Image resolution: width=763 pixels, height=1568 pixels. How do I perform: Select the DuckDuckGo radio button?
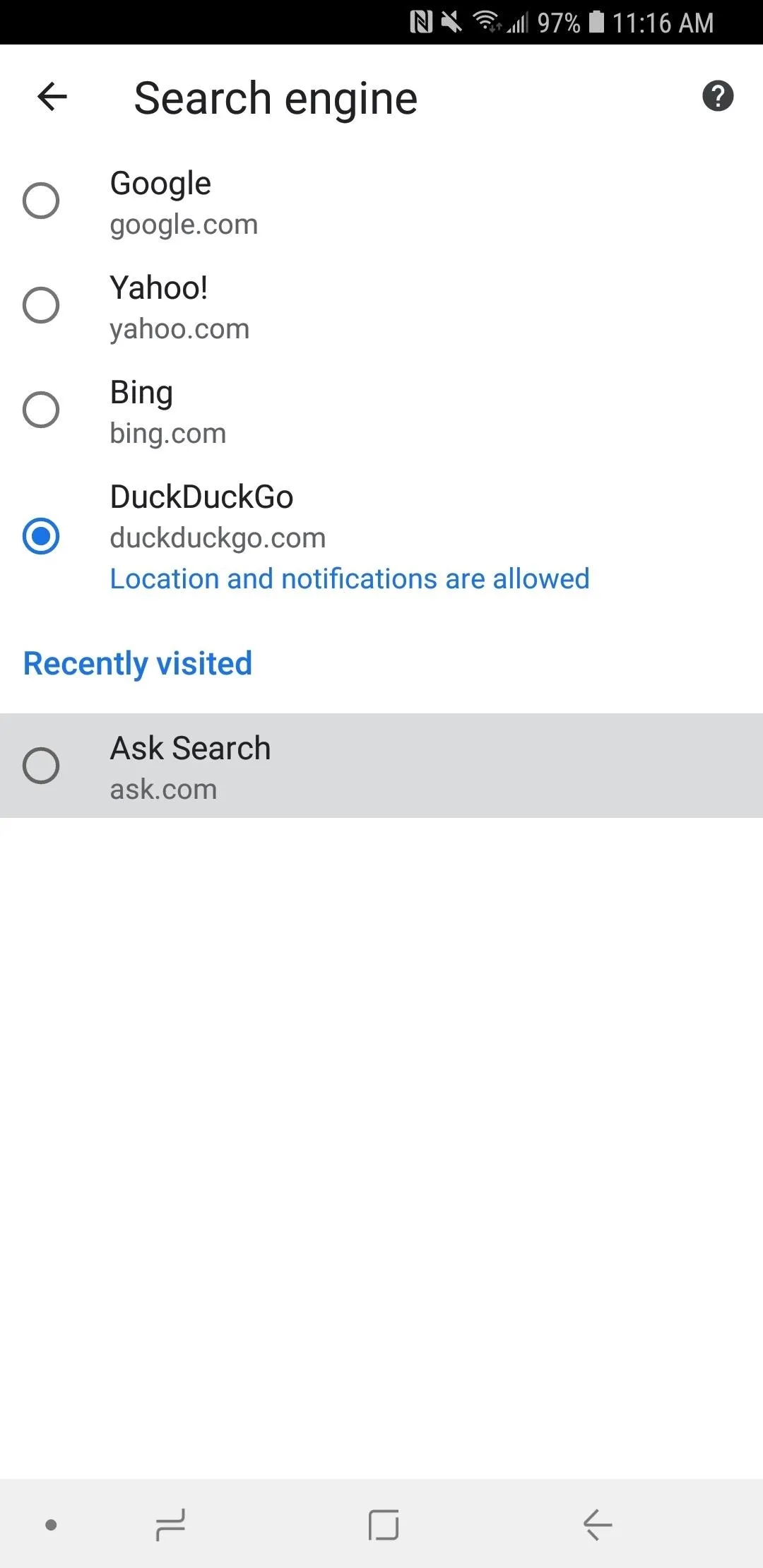(41, 536)
